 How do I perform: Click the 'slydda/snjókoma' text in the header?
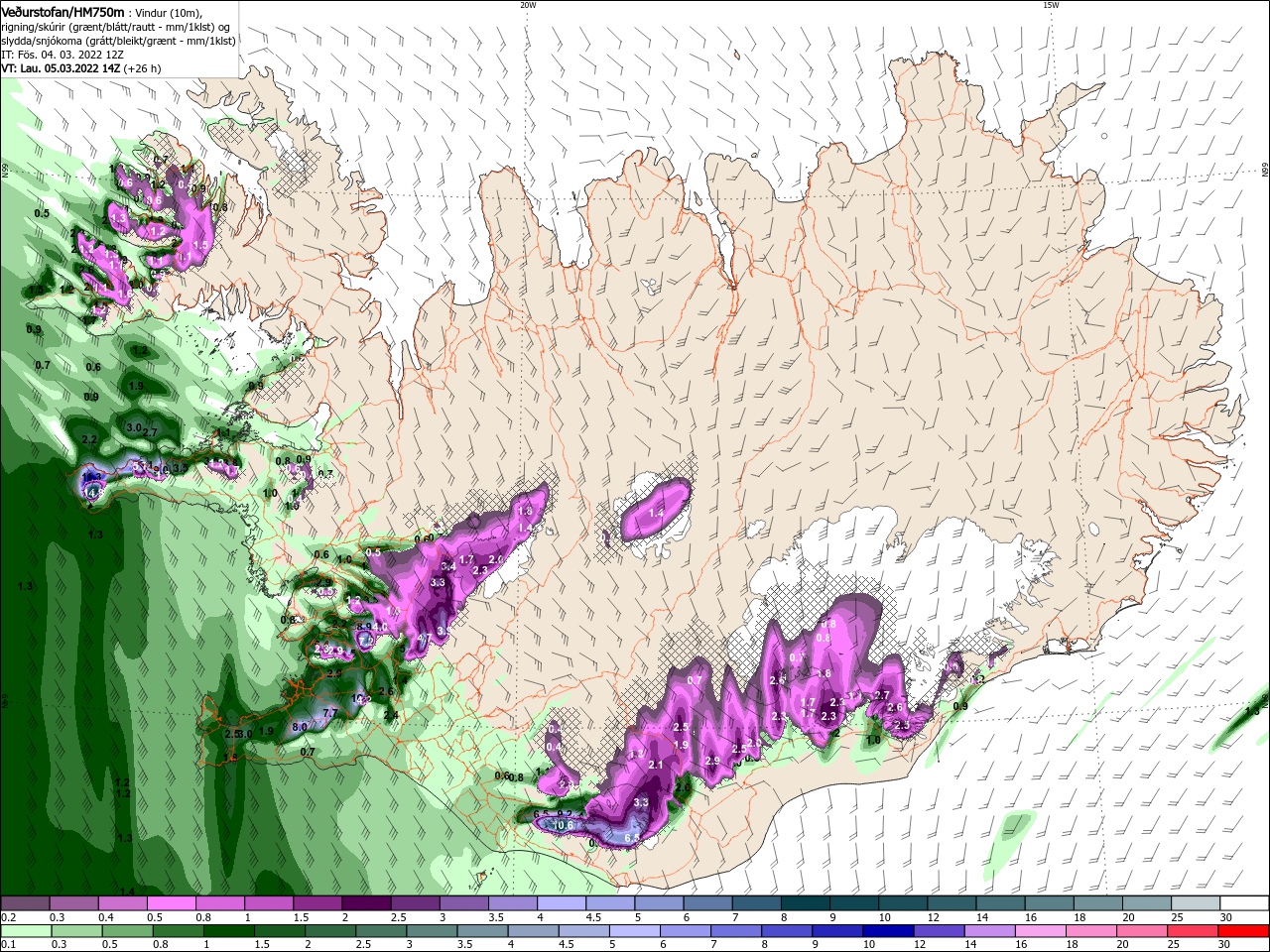click(x=40, y=42)
